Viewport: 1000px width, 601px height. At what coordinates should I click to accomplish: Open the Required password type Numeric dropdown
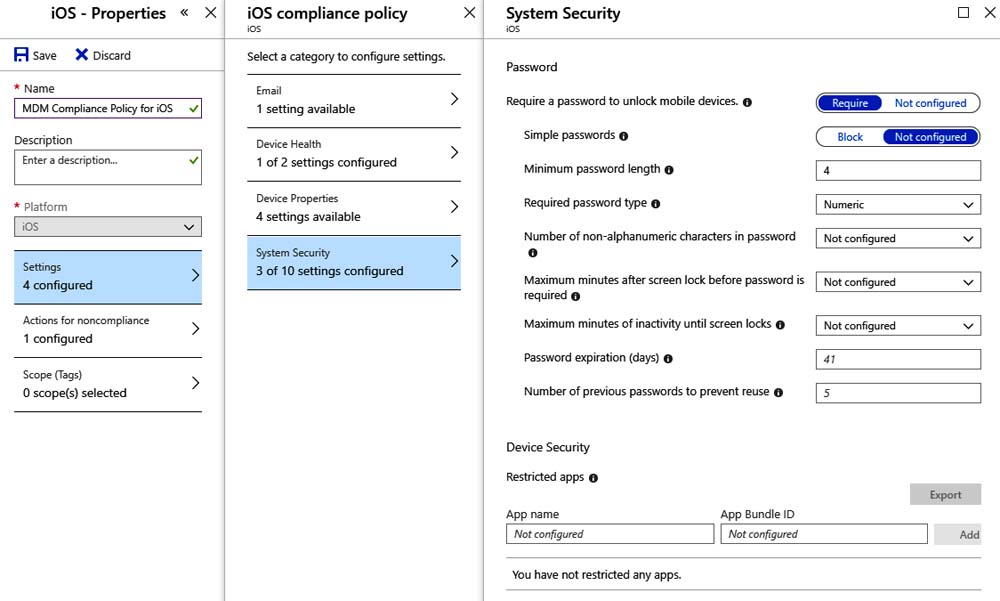click(898, 204)
